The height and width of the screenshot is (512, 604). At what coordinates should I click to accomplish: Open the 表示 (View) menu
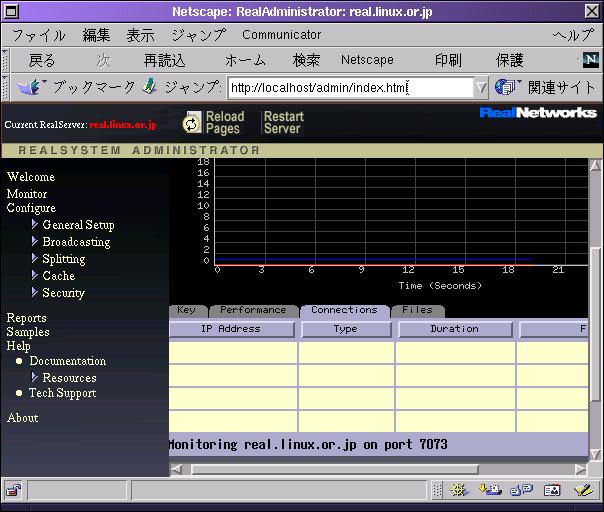(x=141, y=35)
